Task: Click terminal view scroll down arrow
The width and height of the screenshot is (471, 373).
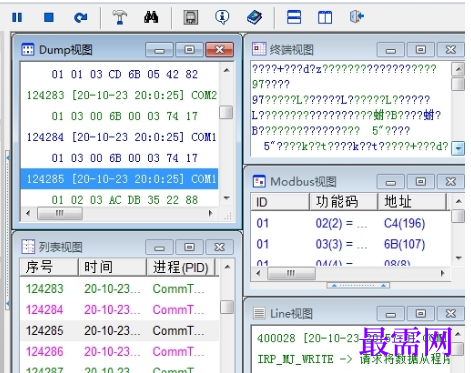Action: pyautogui.click(x=458, y=148)
